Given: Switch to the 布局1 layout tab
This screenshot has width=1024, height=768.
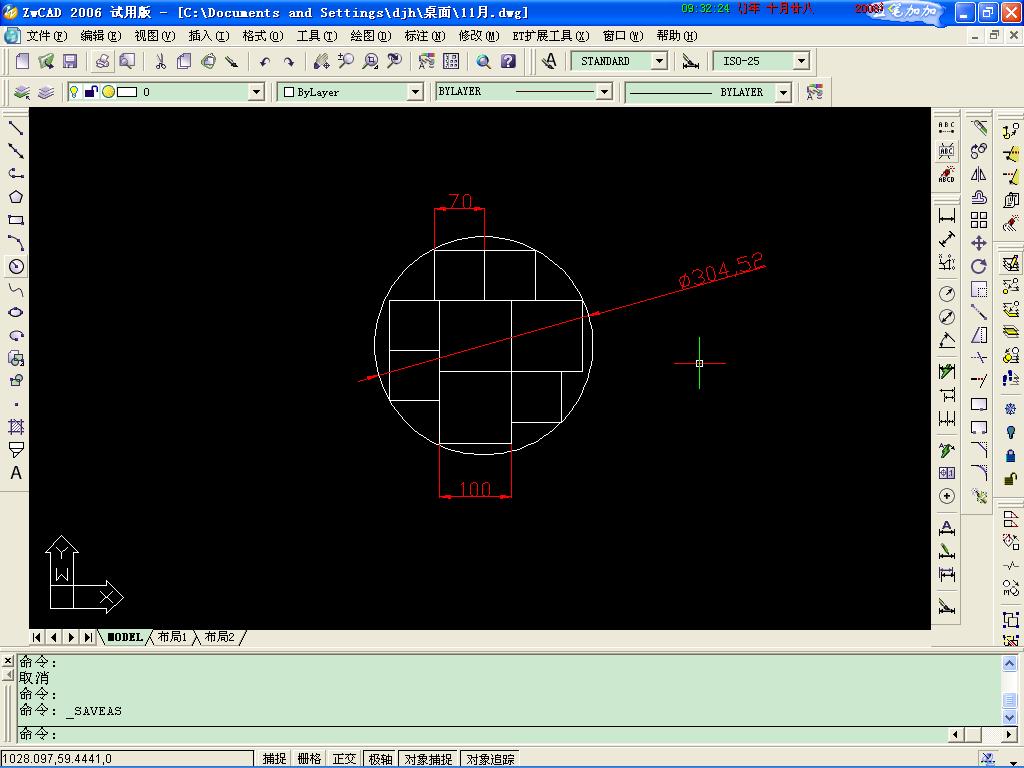Looking at the screenshot, I should point(172,637).
